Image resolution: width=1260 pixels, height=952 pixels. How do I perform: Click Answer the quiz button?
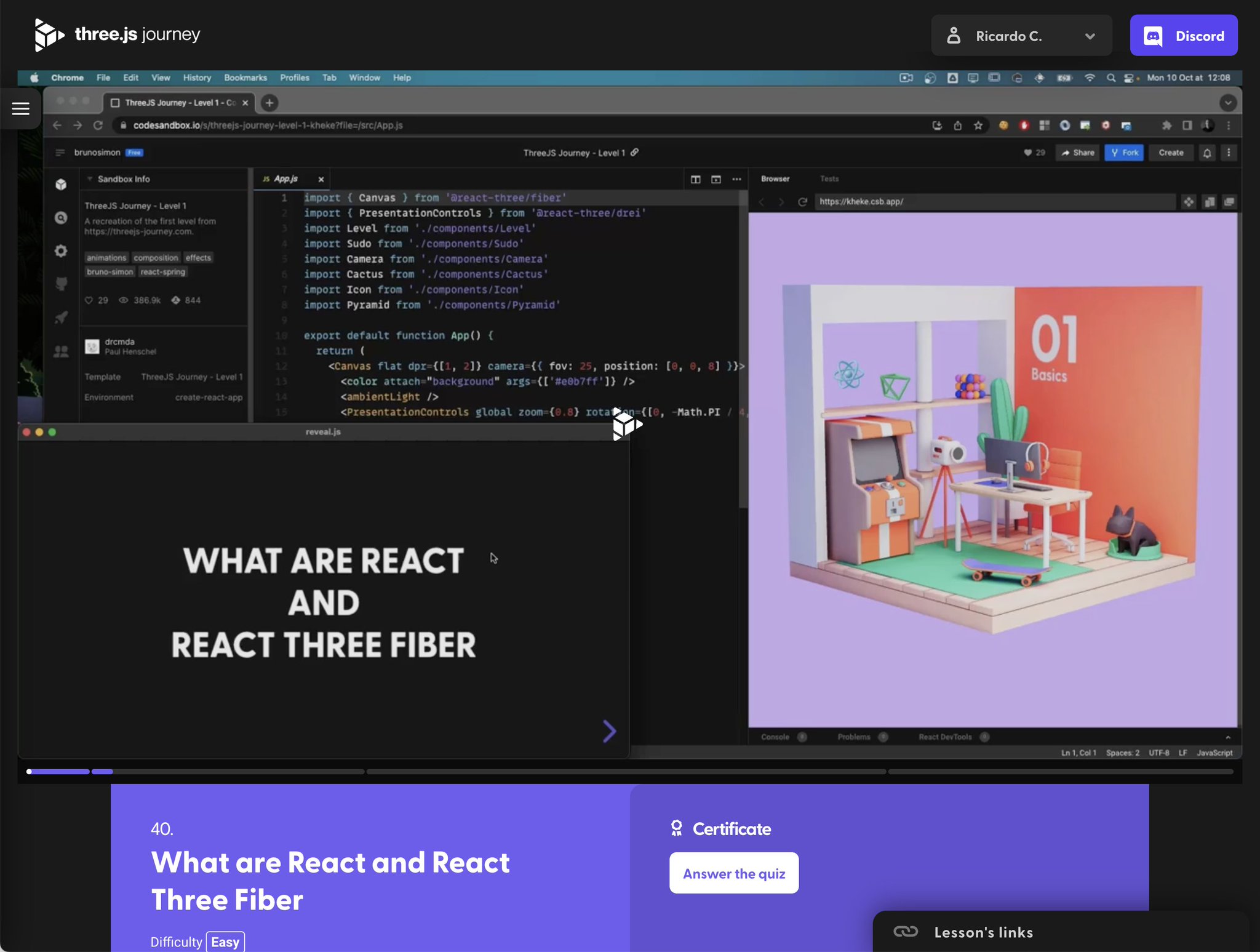point(733,873)
